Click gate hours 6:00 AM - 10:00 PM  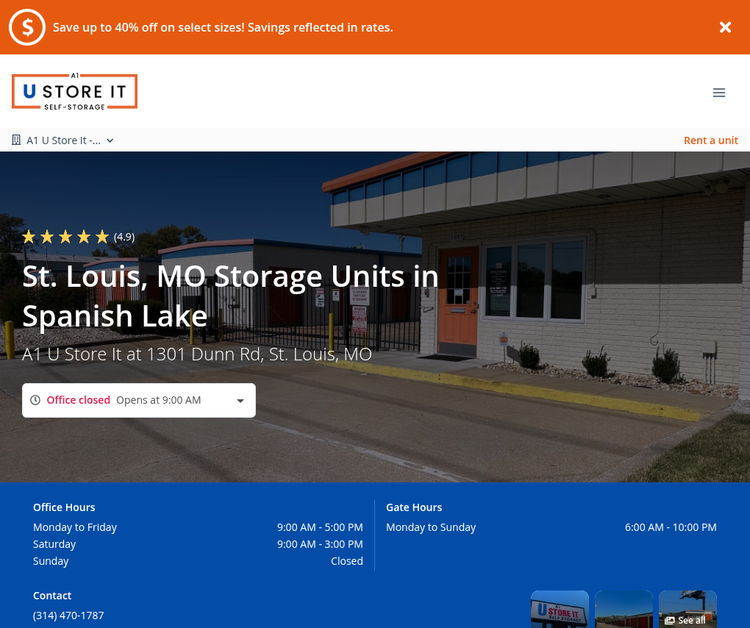pos(671,527)
